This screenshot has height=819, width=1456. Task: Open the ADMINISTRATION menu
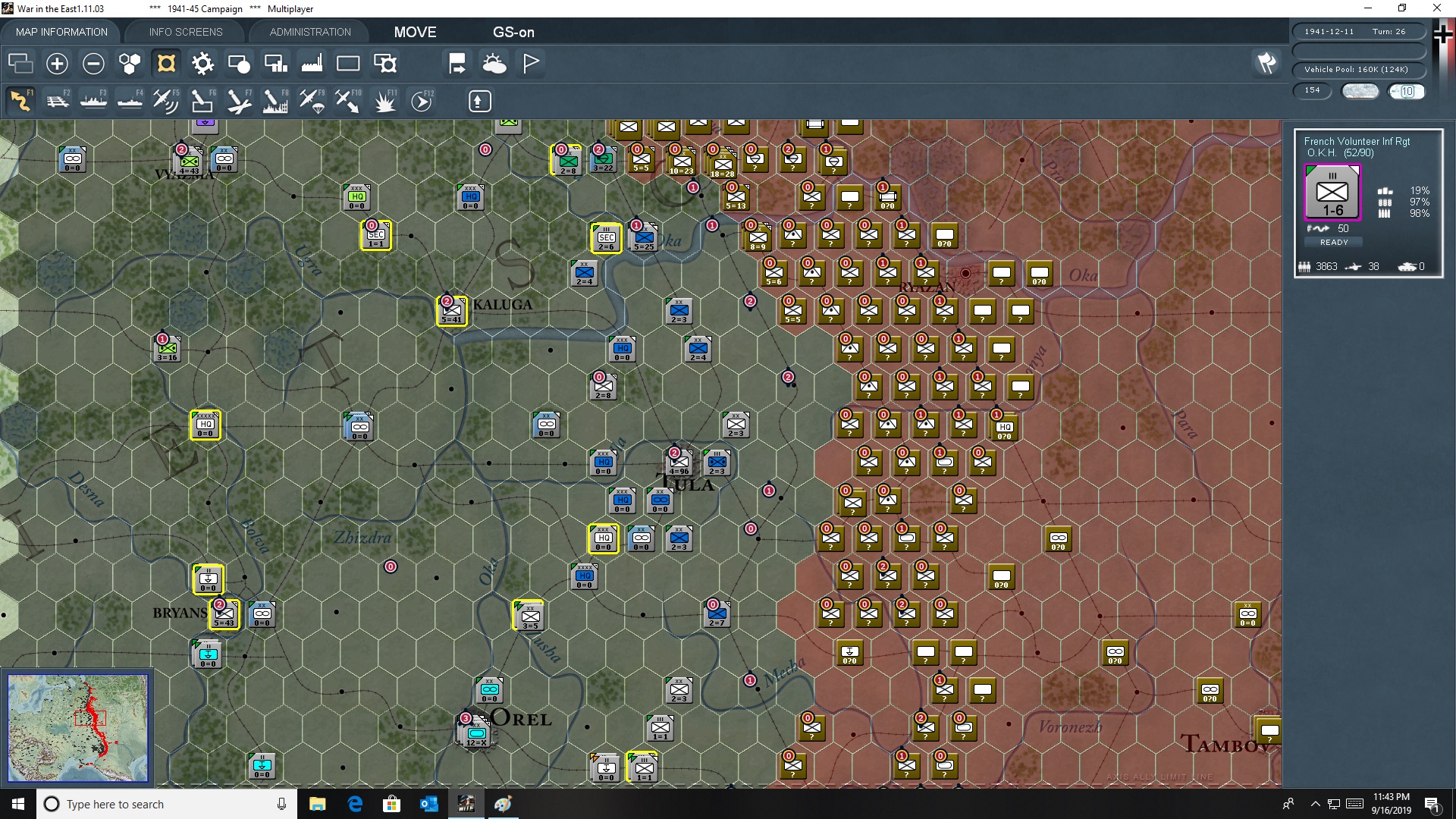click(309, 32)
